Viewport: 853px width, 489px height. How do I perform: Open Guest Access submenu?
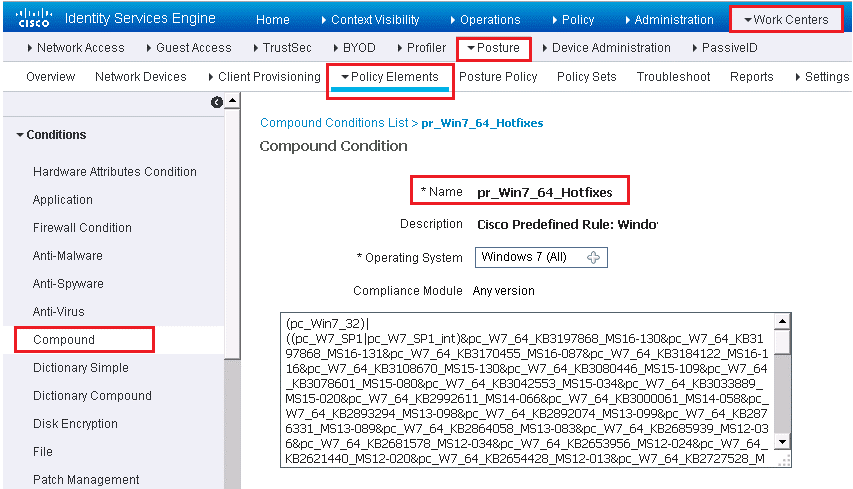tap(189, 48)
